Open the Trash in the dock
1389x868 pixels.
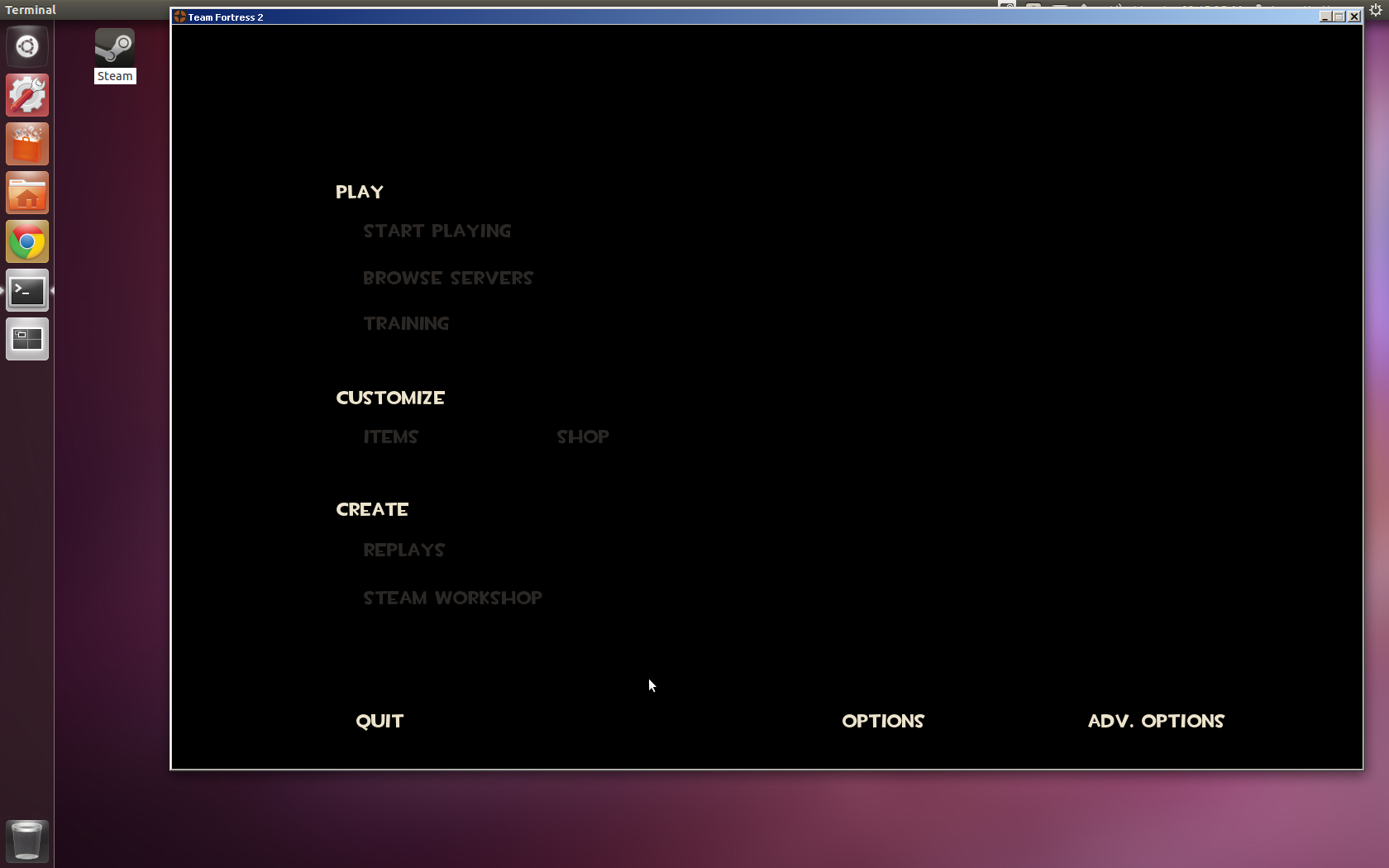pos(27,841)
